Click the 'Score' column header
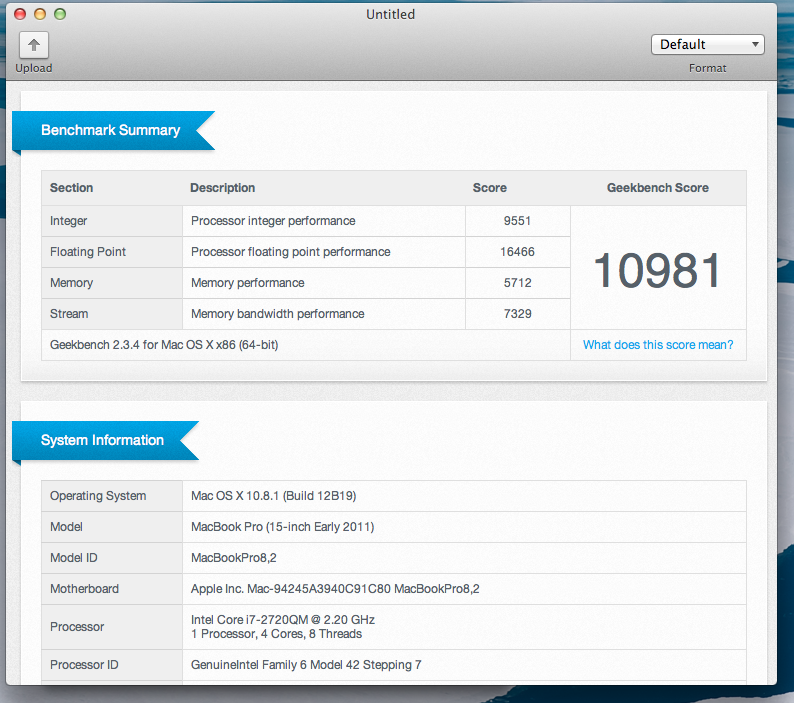 tap(490, 188)
